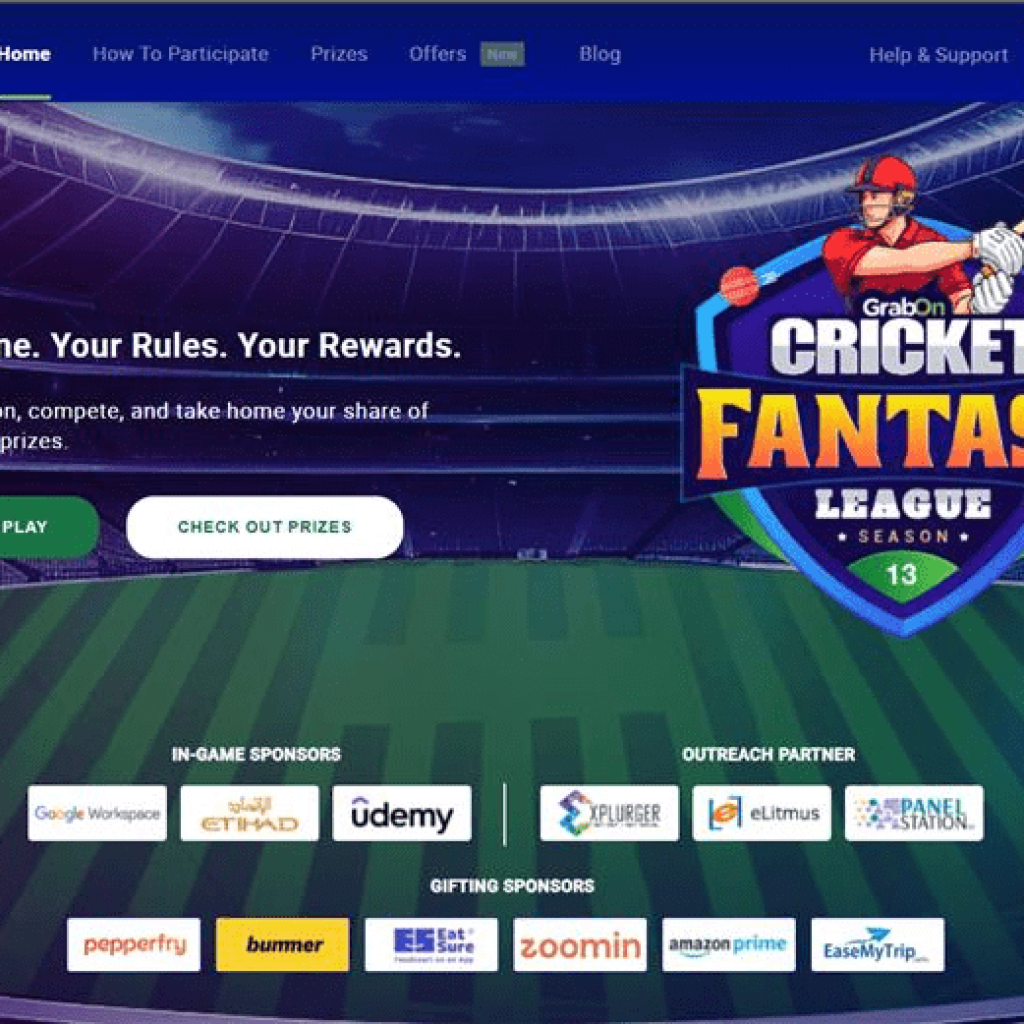
Task: Click the green Play button
Action: tap(46, 527)
